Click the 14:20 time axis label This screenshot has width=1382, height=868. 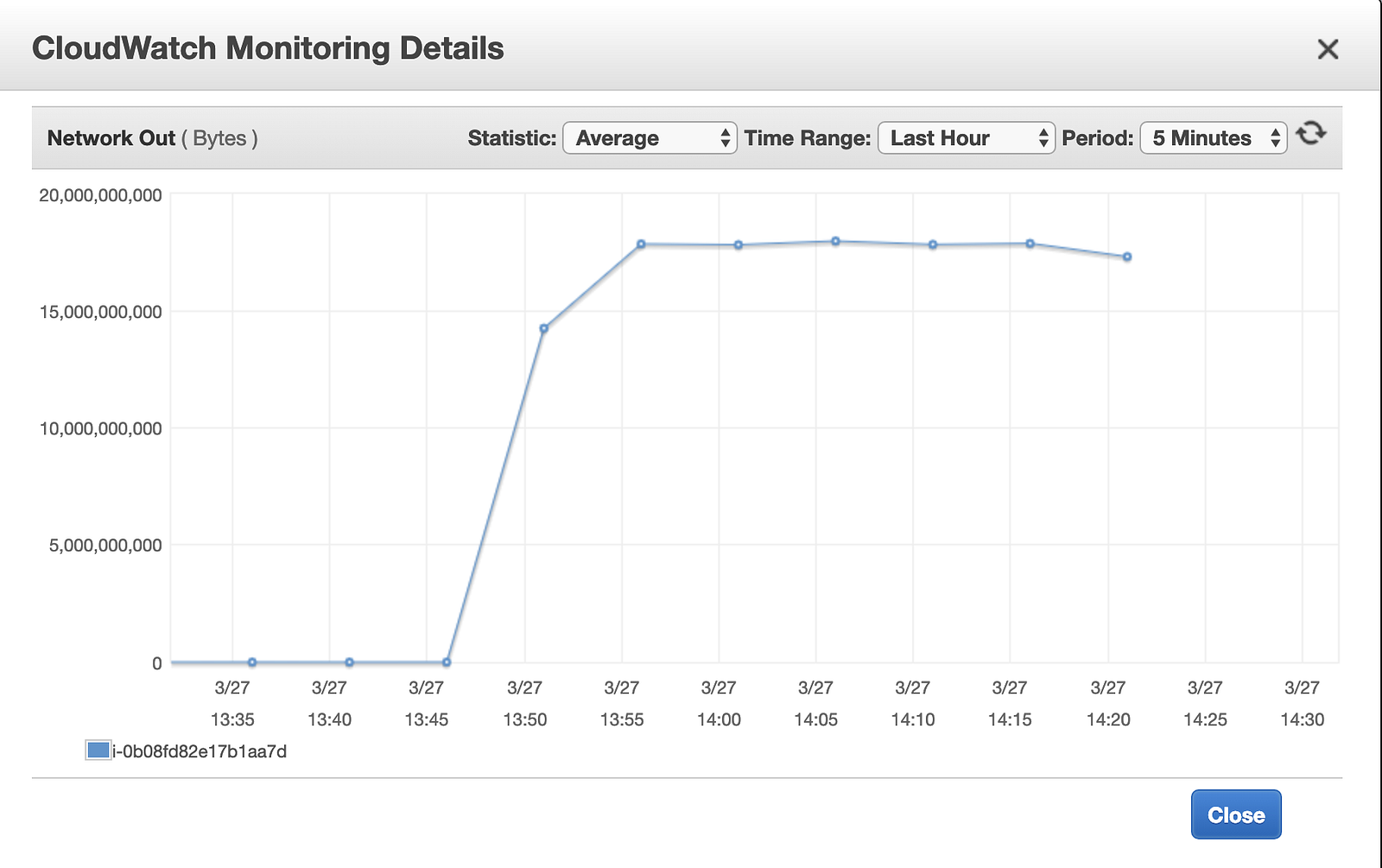point(1108,719)
